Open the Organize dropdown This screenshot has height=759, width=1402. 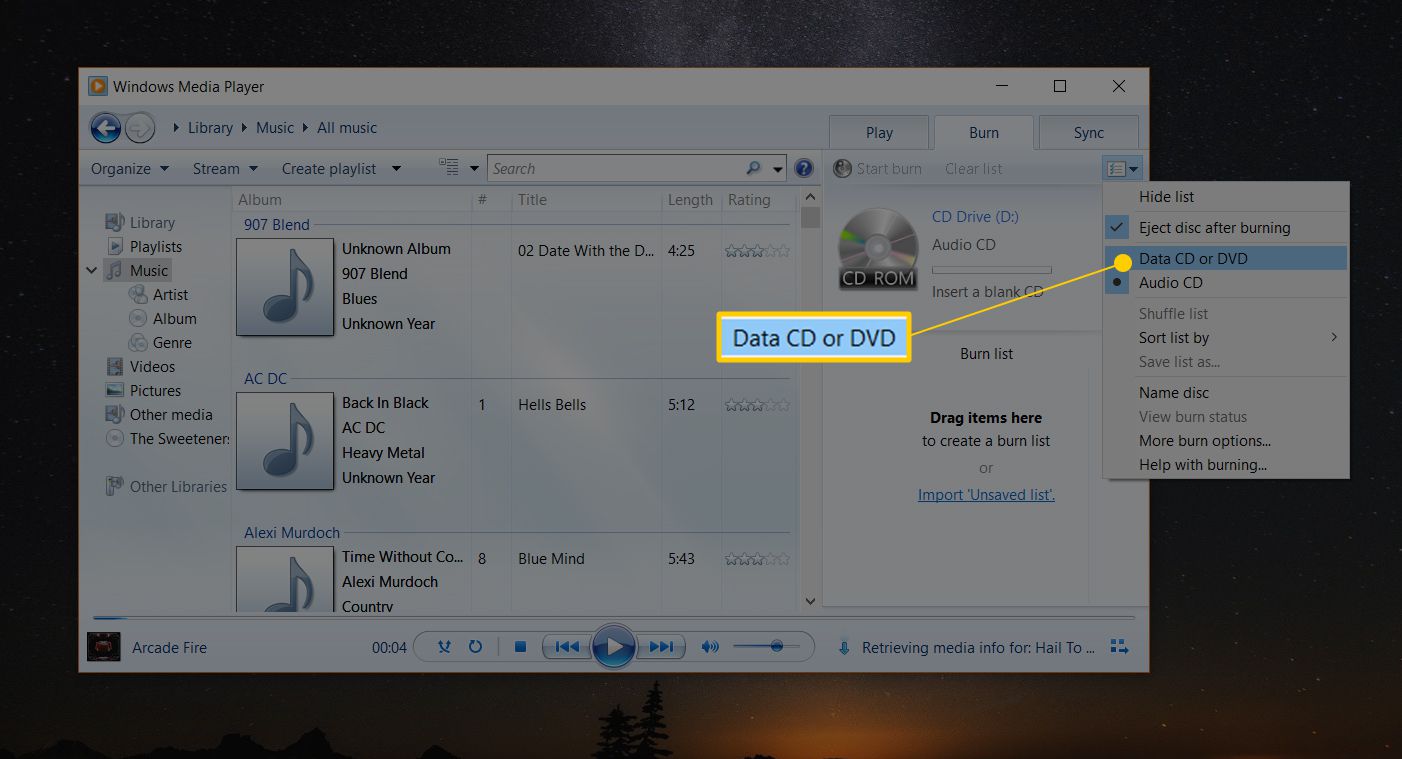click(130, 168)
